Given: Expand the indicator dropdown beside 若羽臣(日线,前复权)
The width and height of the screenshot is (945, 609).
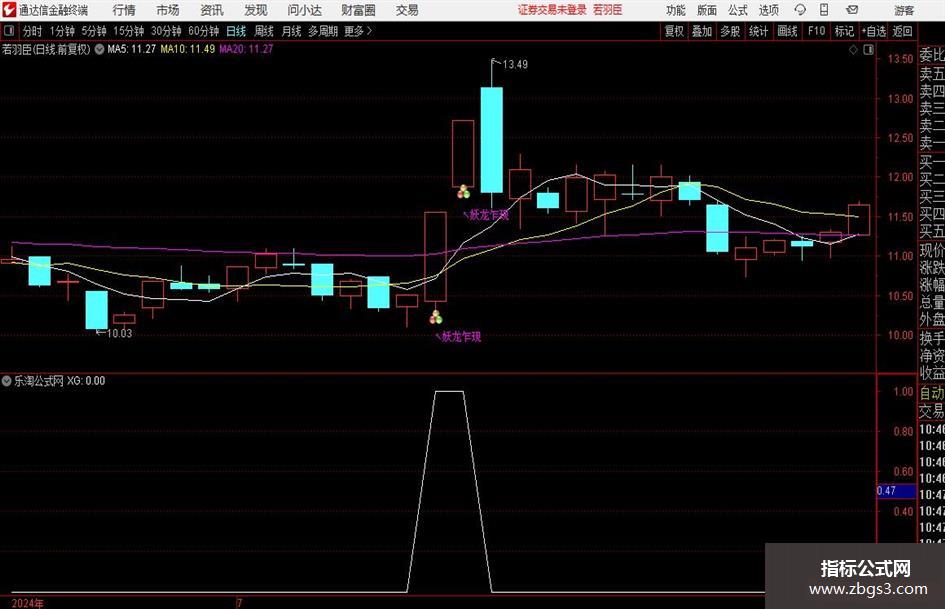Looking at the screenshot, I should pyautogui.click(x=99, y=49).
